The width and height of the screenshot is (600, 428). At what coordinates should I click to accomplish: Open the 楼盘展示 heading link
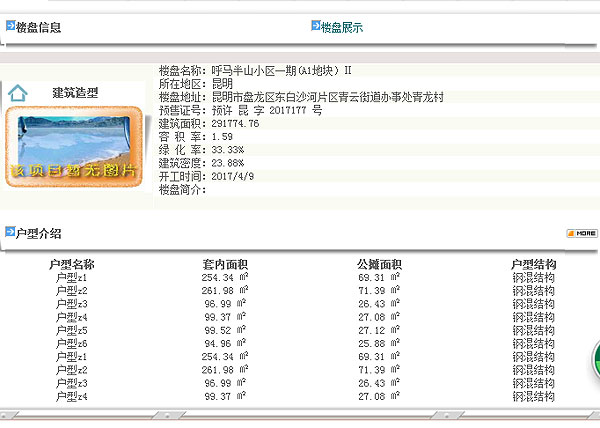pyautogui.click(x=342, y=28)
